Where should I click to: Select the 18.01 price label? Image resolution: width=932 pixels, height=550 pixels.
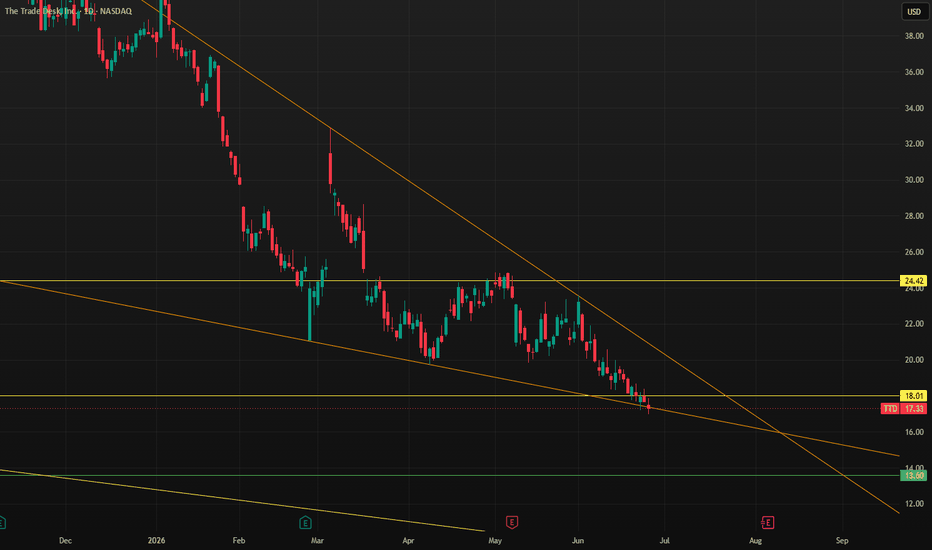coord(914,396)
